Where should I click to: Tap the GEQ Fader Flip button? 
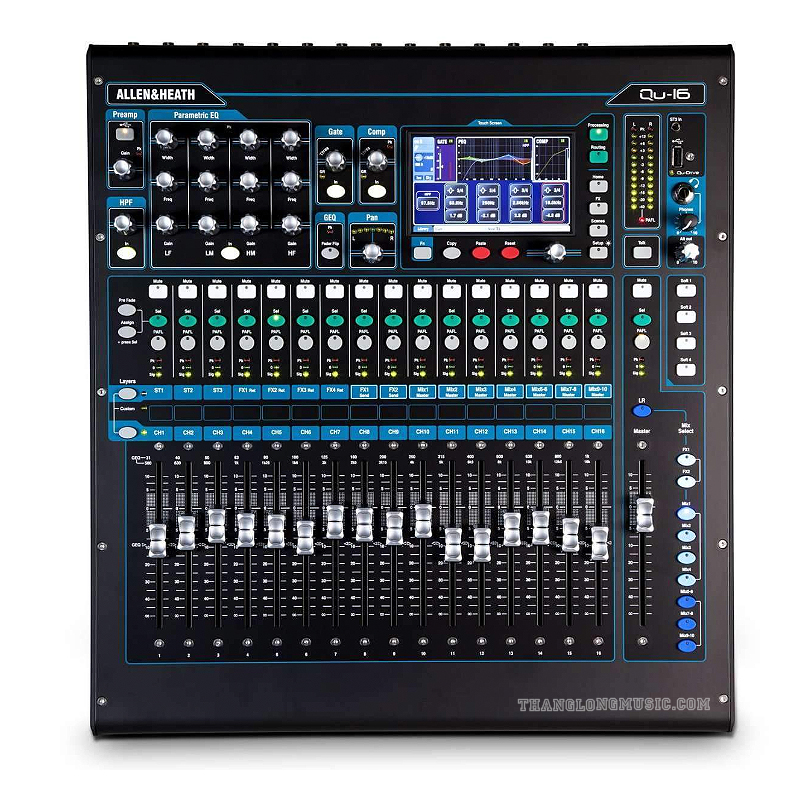(330, 253)
